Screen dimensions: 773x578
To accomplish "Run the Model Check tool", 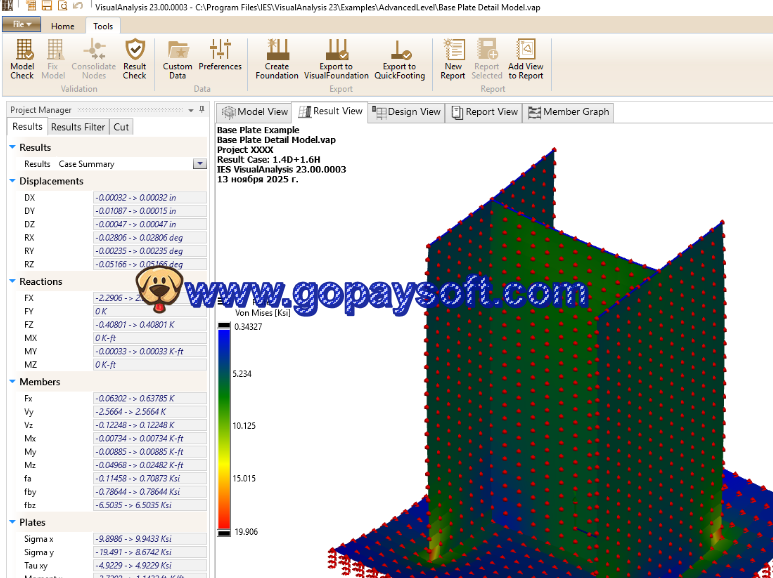I will 22,59.
